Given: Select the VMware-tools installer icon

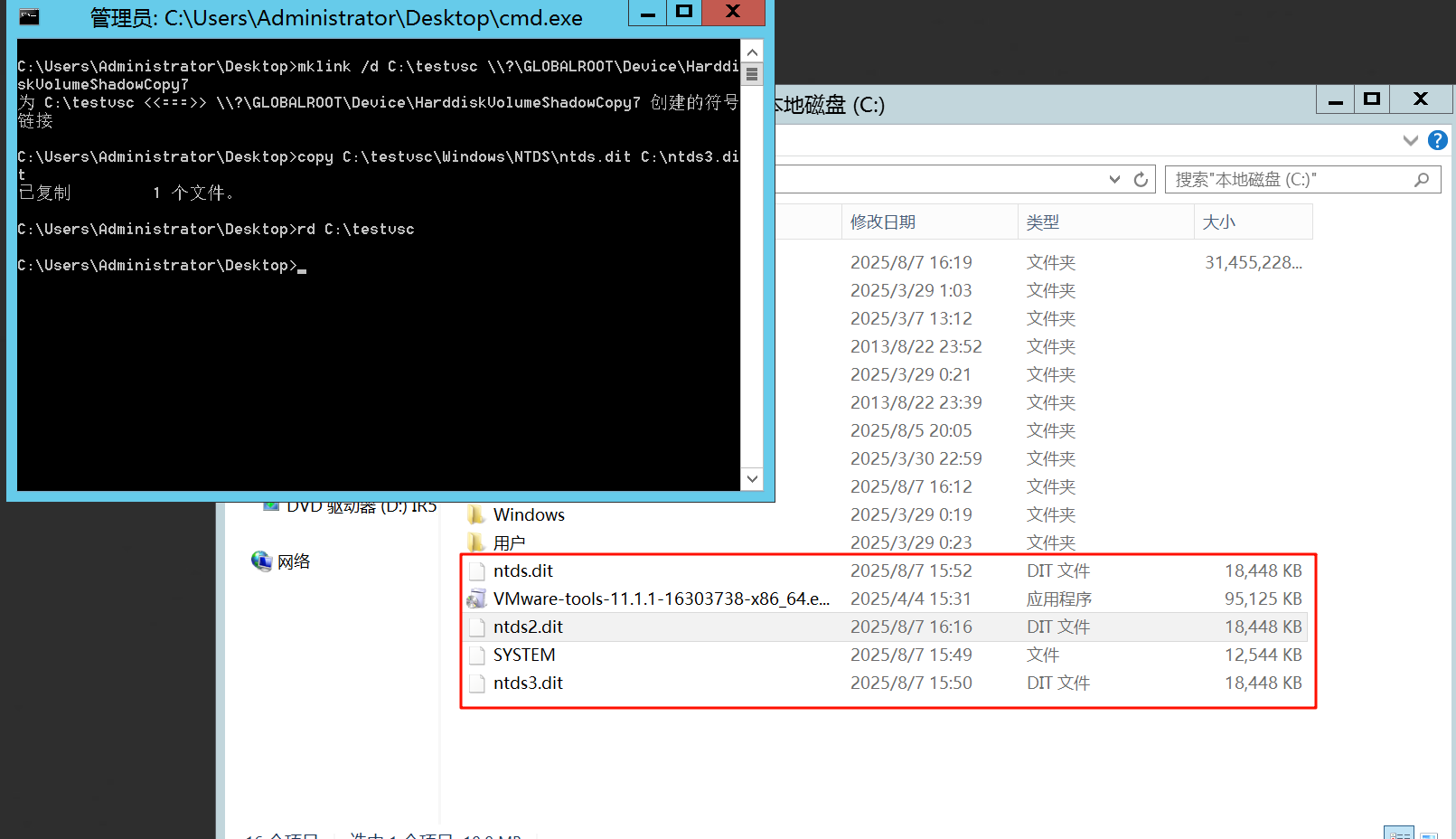Looking at the screenshot, I should pos(476,599).
